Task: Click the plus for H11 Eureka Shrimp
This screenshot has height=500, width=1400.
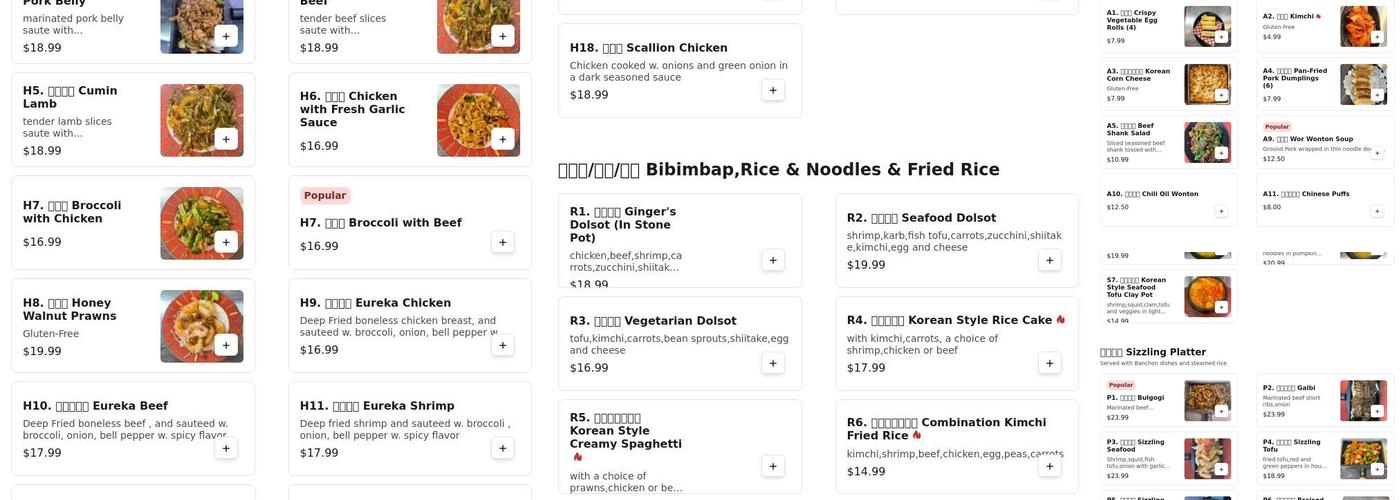Action: tap(503, 448)
